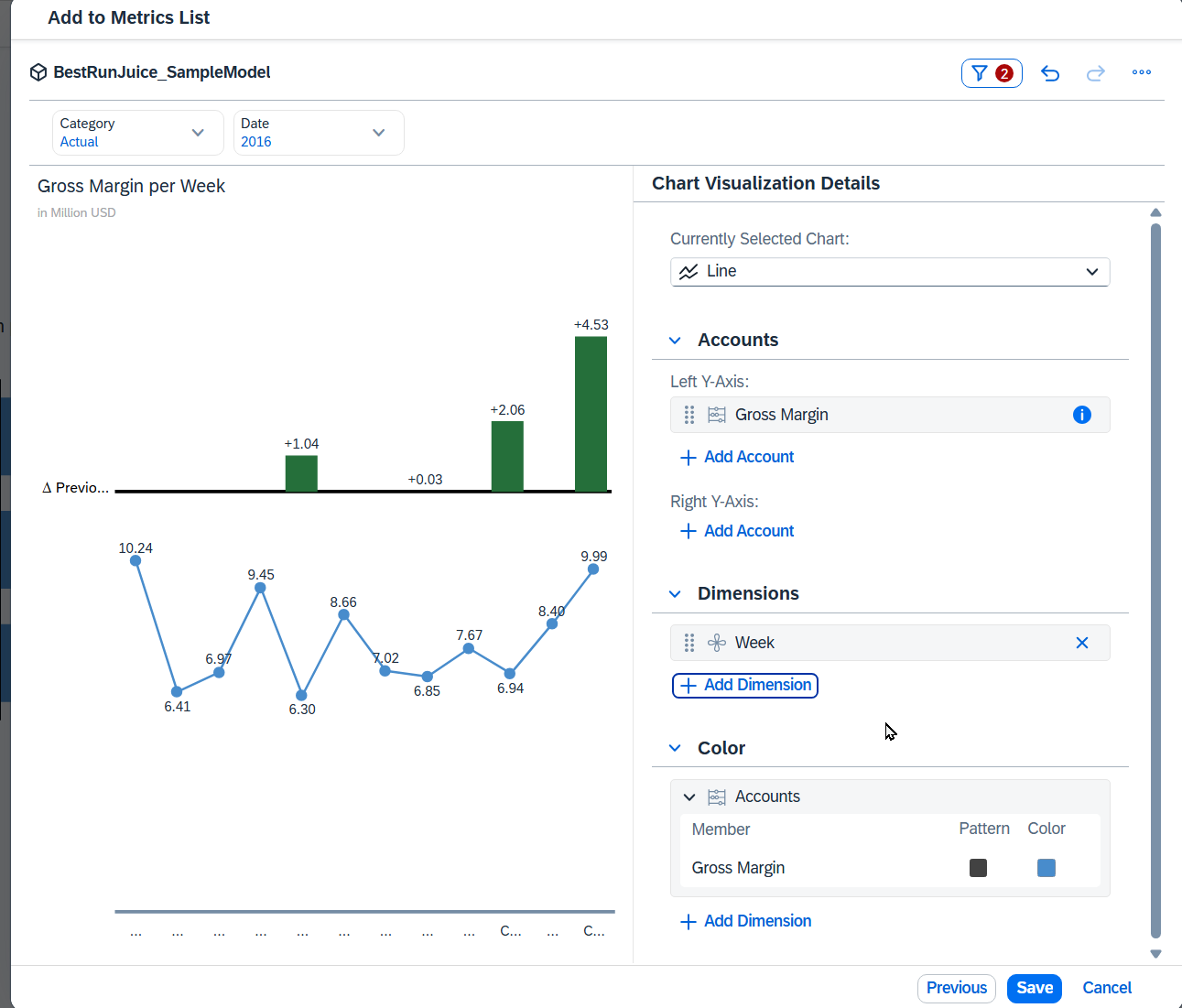
Task: Click the dark Gross Margin pattern swatch
Action: 978,868
